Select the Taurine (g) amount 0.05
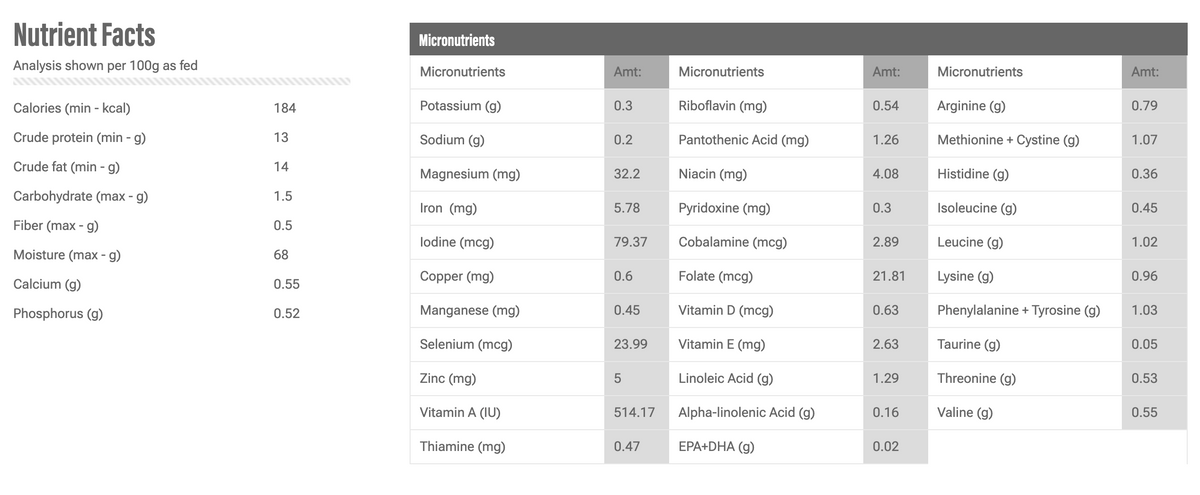Viewport: 1200px width, 495px height. [x=1144, y=344]
